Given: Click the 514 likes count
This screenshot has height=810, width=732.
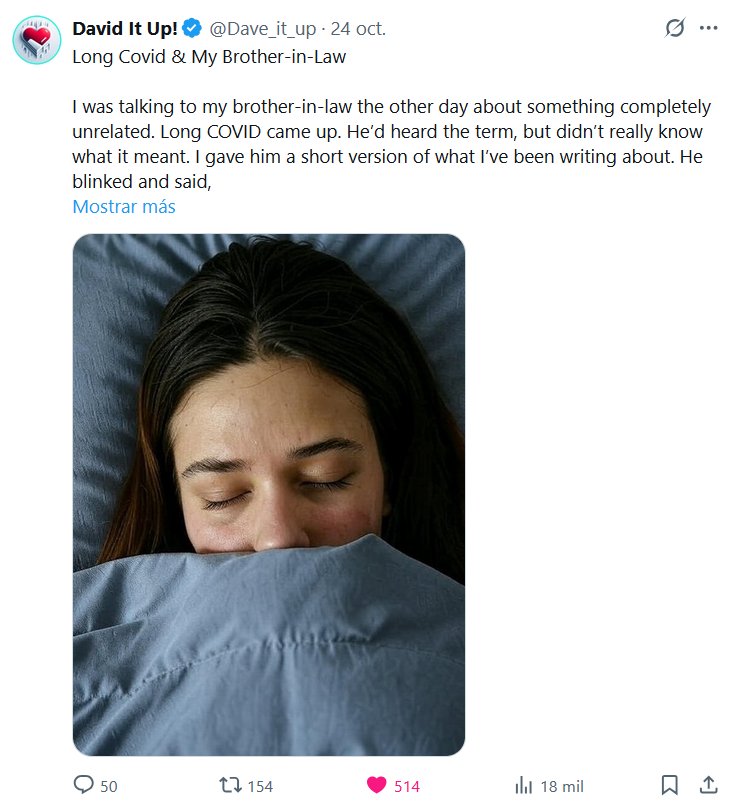Looking at the screenshot, I should [x=407, y=786].
